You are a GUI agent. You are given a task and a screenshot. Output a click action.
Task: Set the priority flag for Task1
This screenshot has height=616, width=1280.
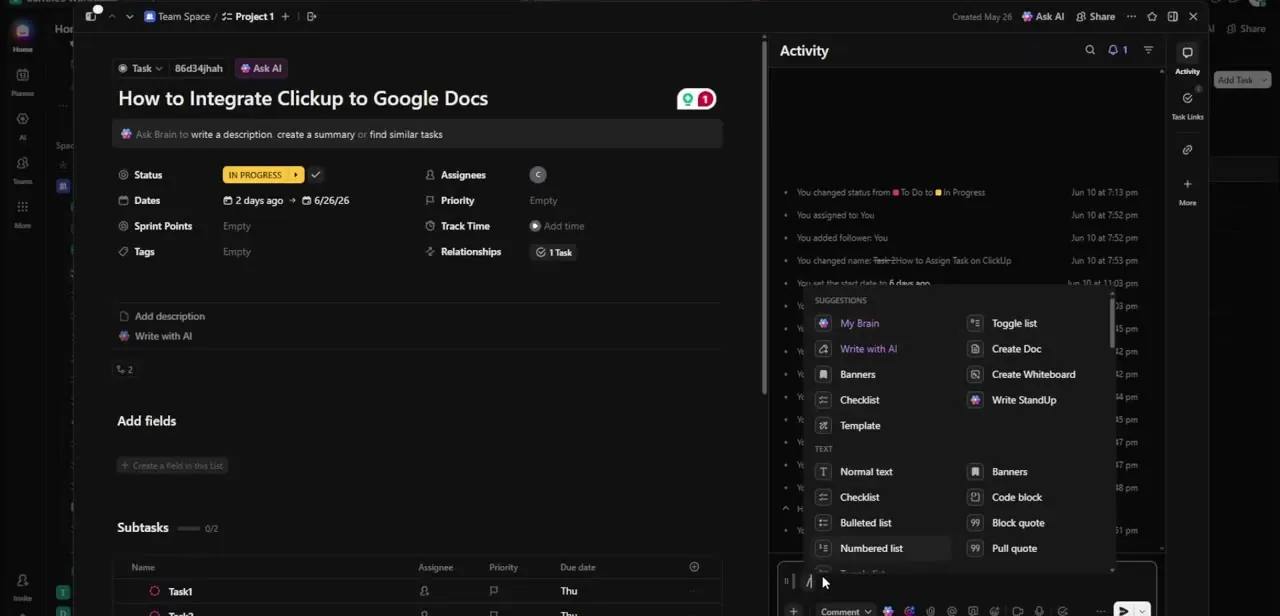coord(494,591)
